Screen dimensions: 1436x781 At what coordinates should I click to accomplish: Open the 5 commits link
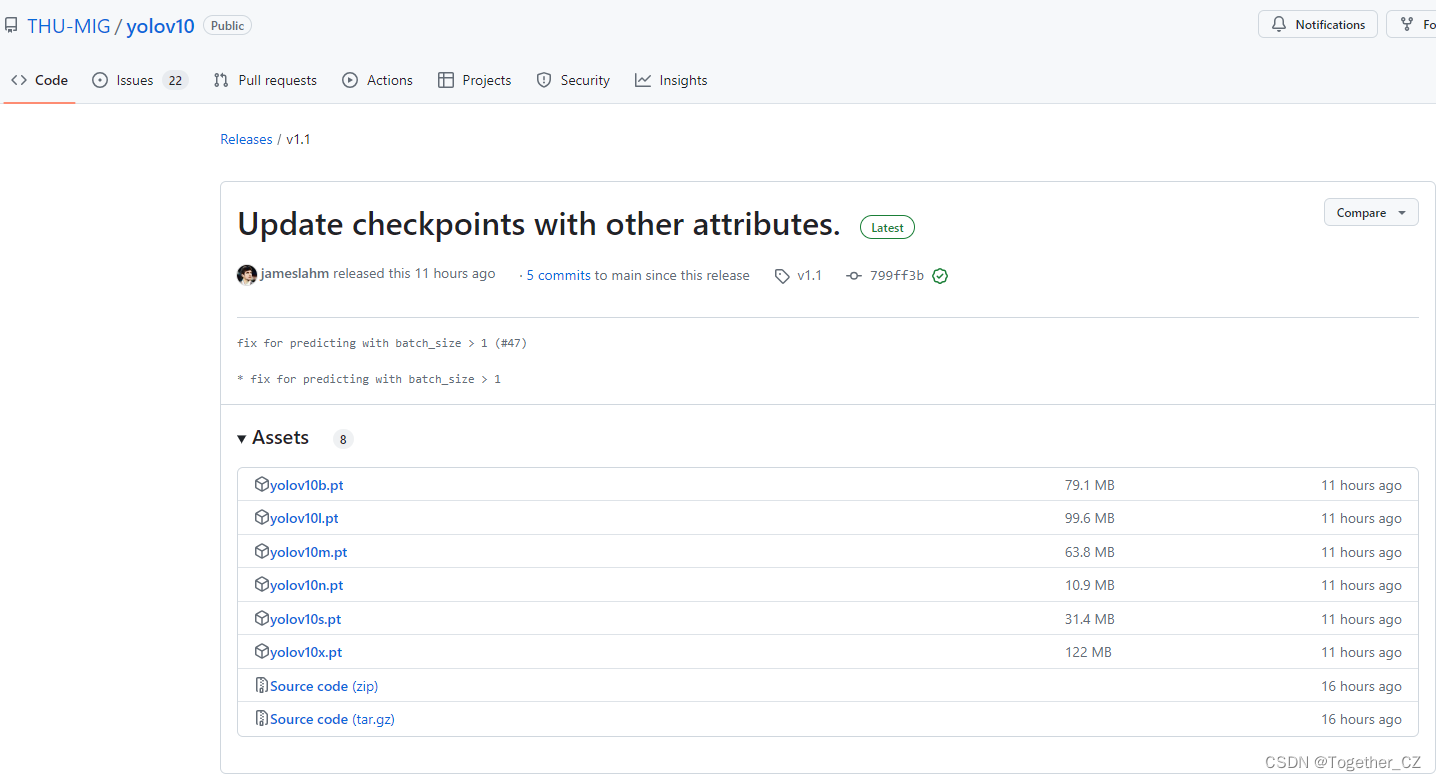[x=558, y=275]
